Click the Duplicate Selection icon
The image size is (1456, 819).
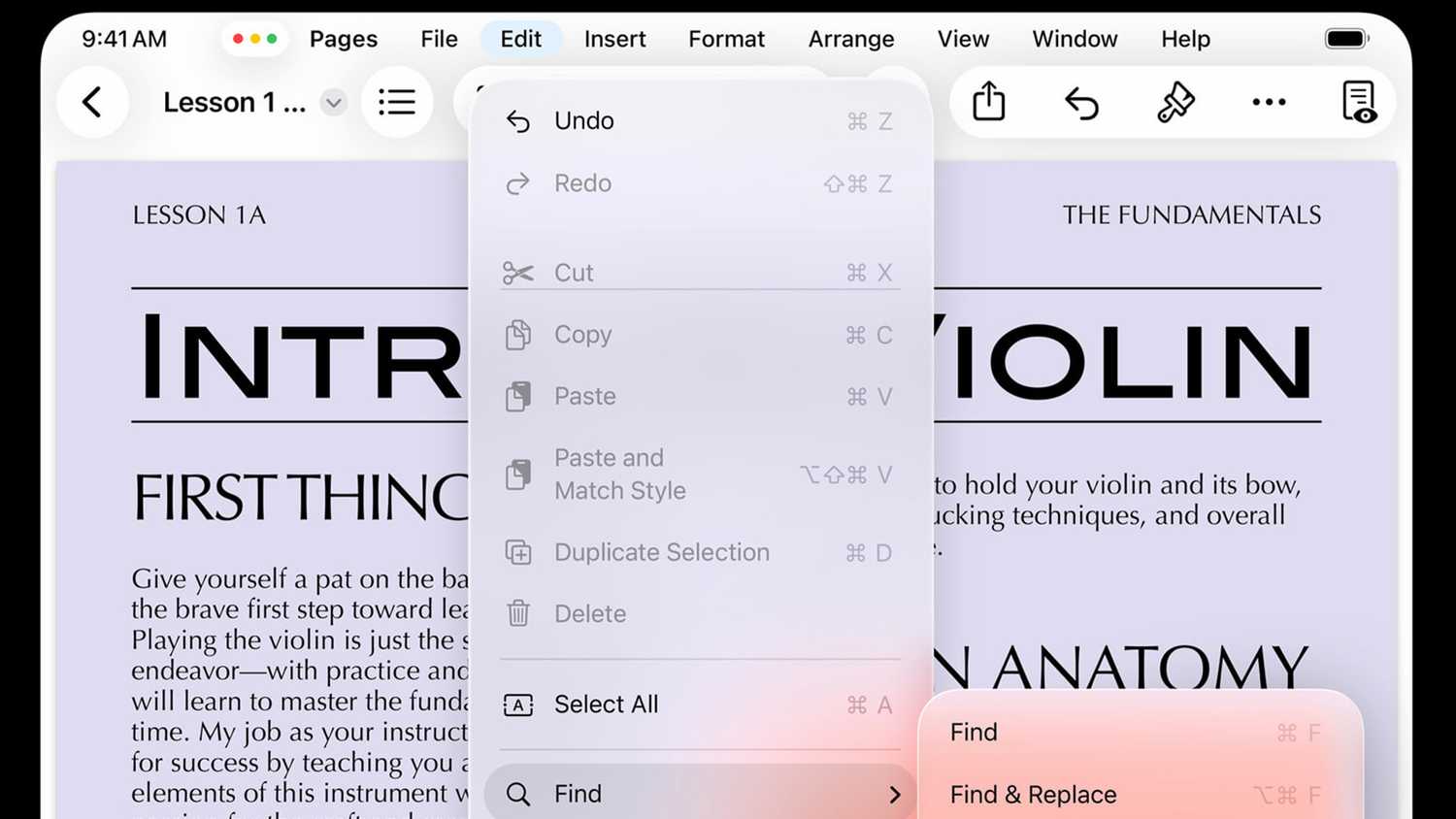pyautogui.click(x=518, y=552)
